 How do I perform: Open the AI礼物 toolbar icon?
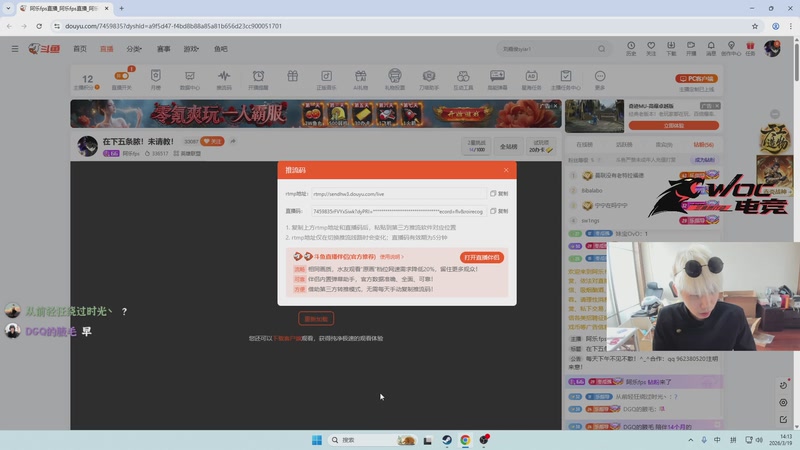click(x=361, y=80)
